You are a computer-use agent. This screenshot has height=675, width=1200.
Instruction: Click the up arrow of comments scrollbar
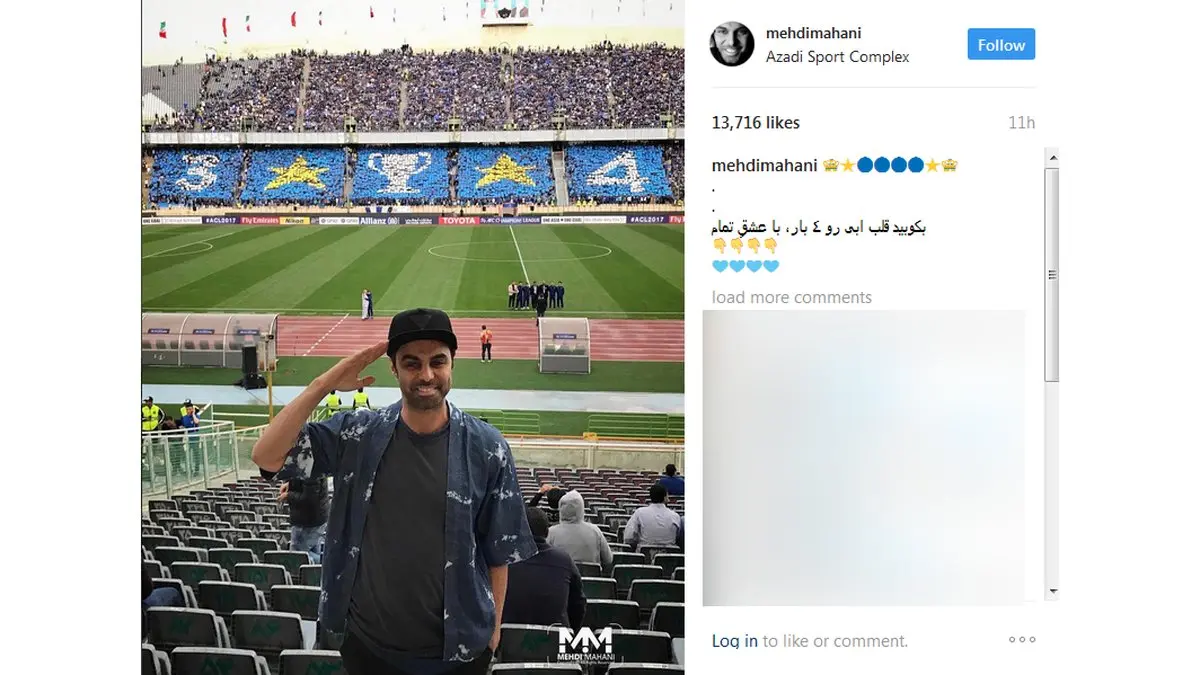1052,156
